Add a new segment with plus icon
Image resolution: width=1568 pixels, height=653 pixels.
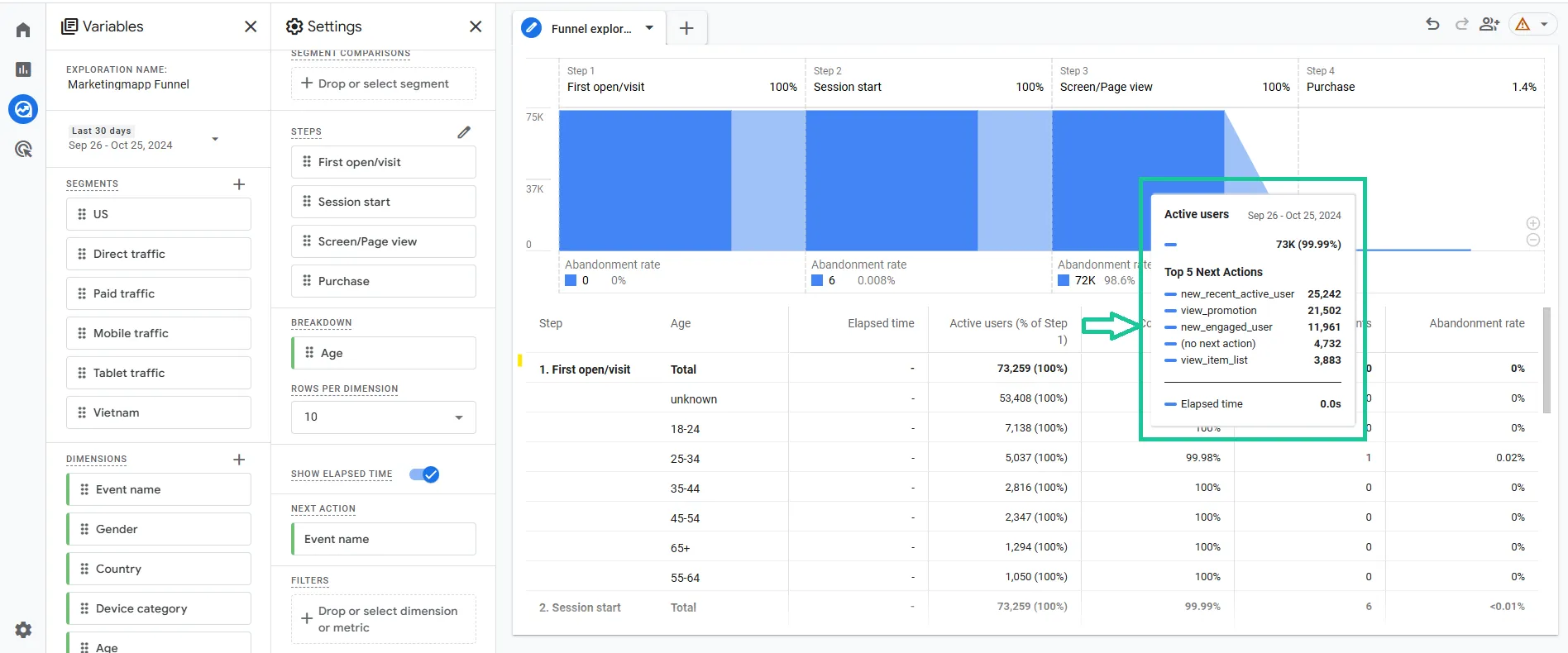(x=239, y=184)
